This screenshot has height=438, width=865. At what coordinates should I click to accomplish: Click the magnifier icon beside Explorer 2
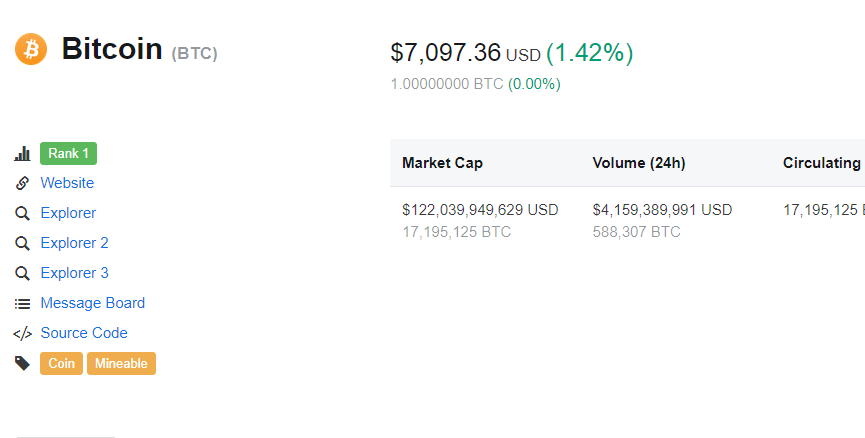22,243
